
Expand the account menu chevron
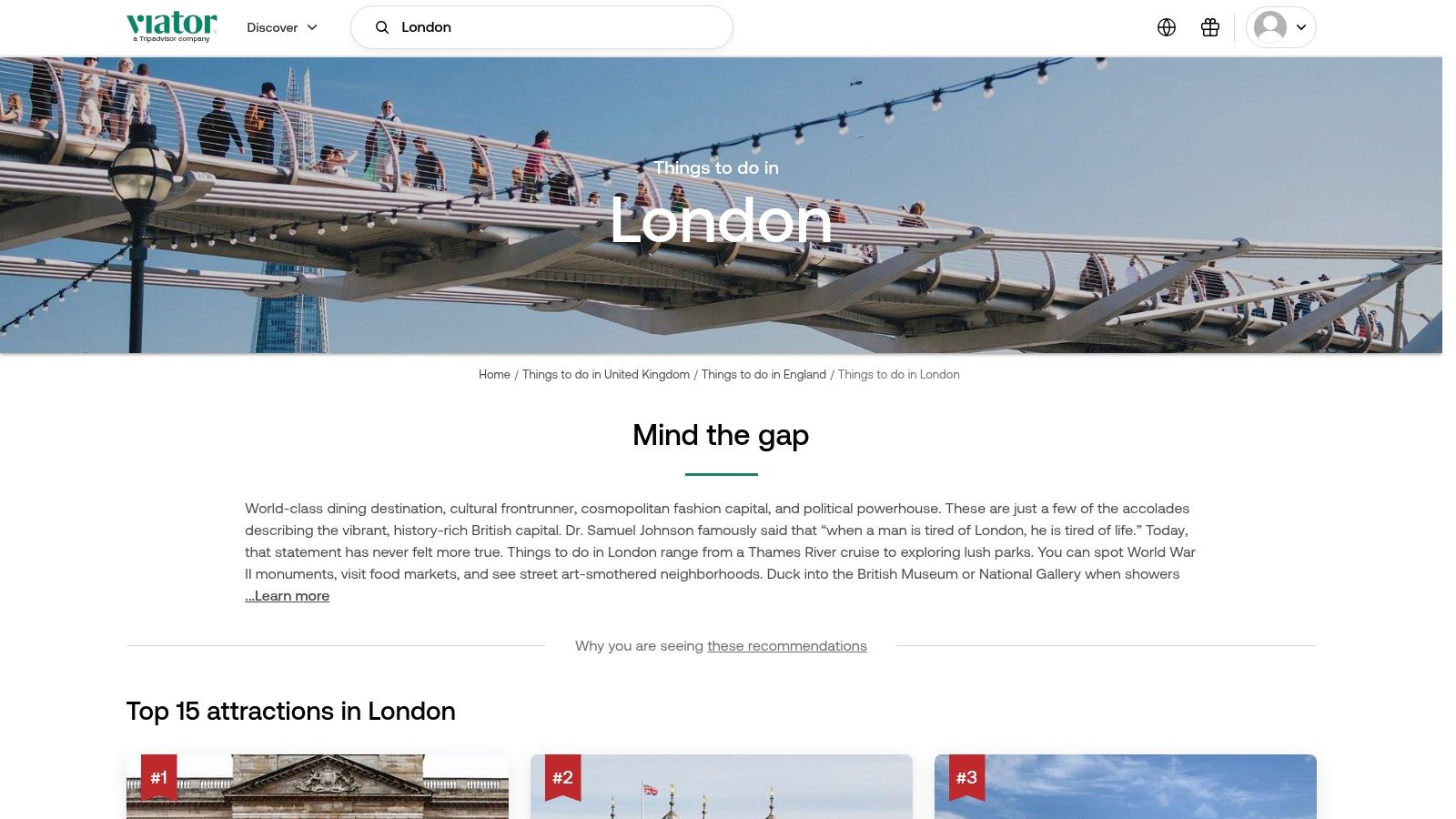[x=1301, y=27]
